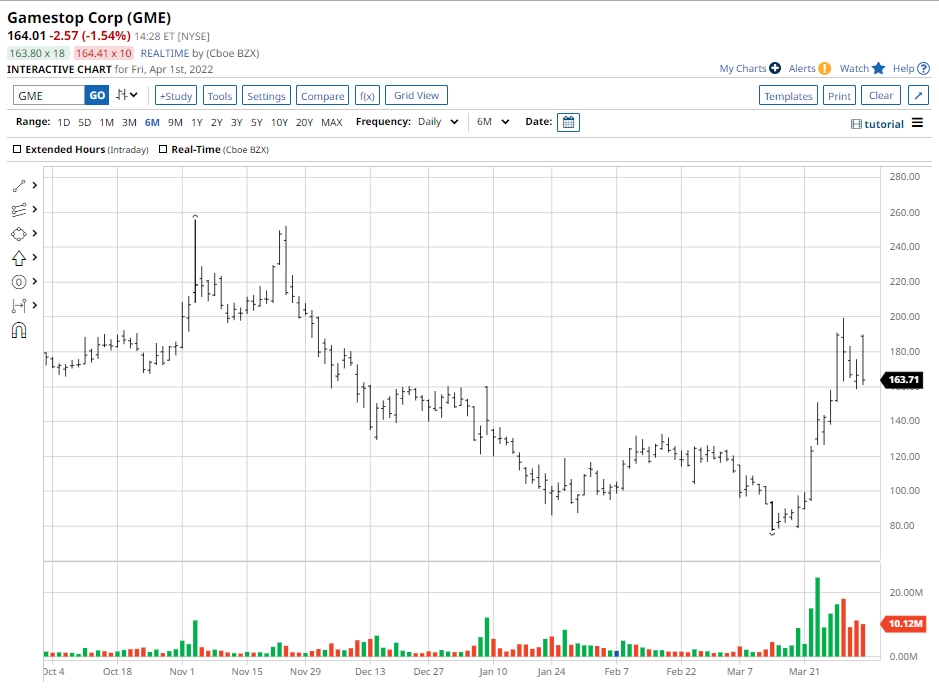Click the 10.12M volume label
The width and height of the screenshot is (939, 696).
pos(904,624)
